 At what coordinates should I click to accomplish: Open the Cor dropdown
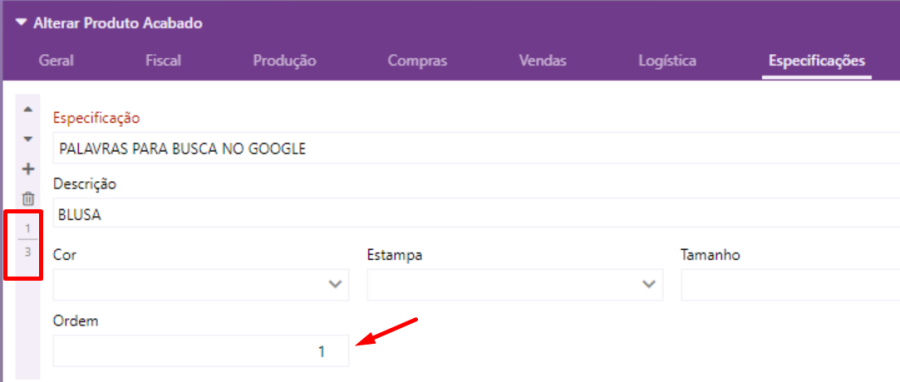pyautogui.click(x=201, y=284)
